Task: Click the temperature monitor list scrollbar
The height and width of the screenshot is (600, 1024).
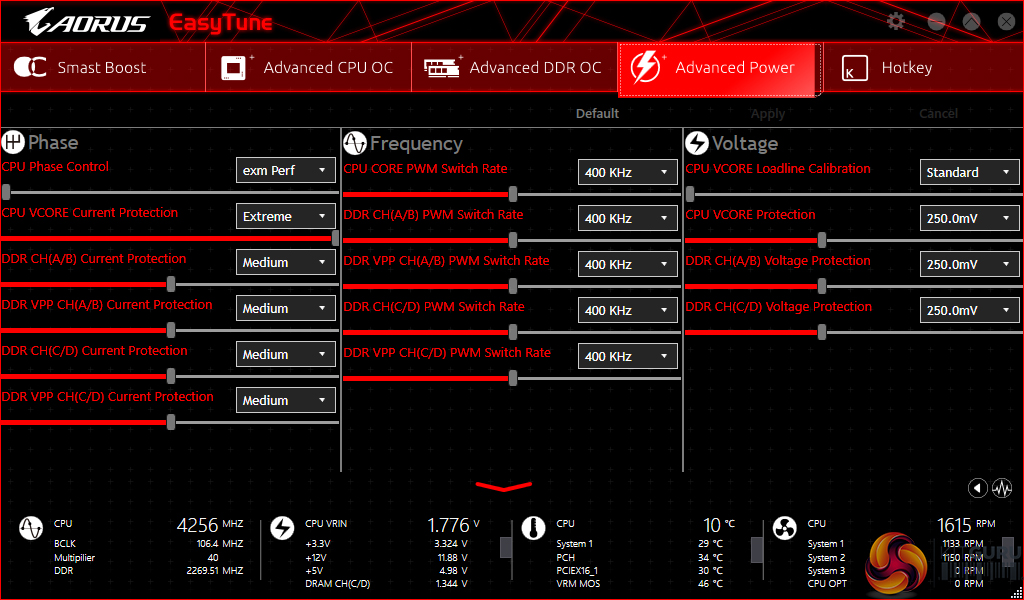Action: pyautogui.click(x=757, y=550)
